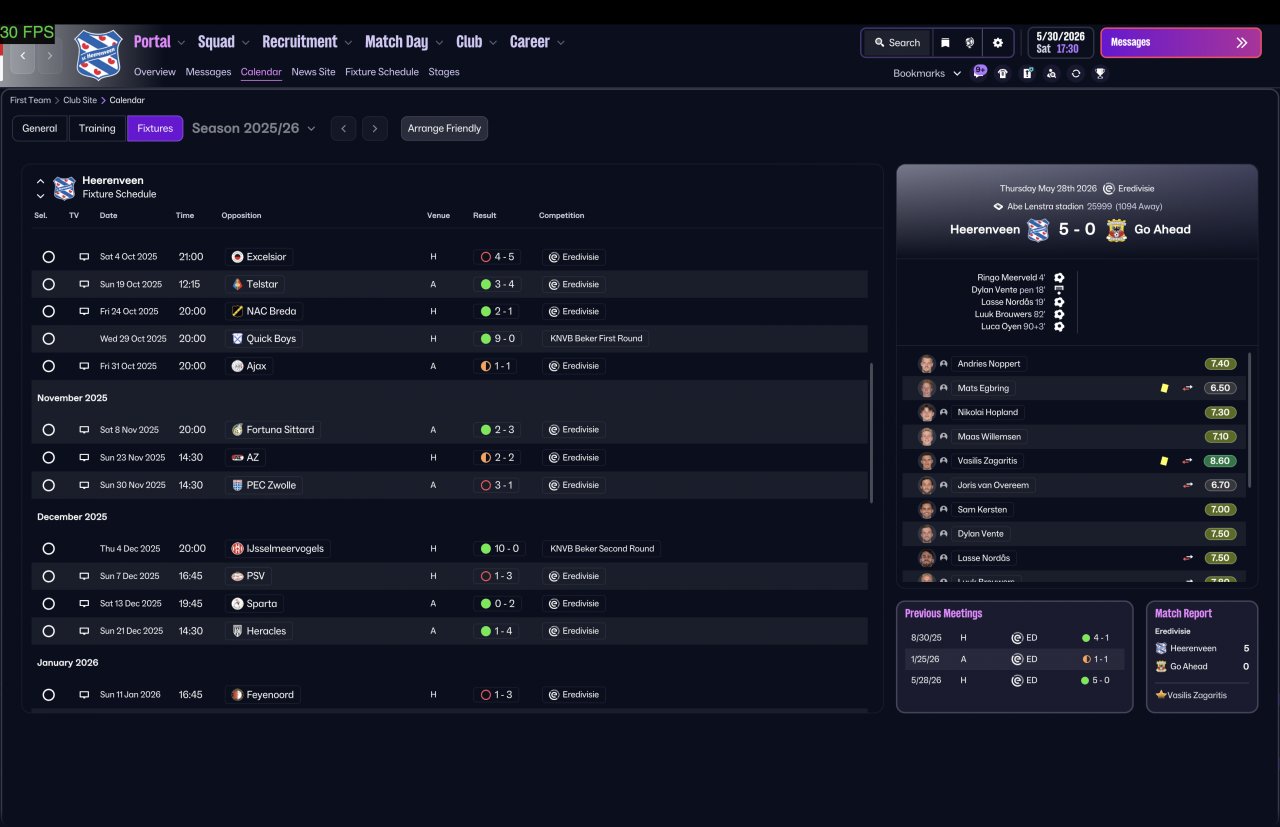This screenshot has height=827, width=1280.
Task: Click the Arrange Friendly button
Action: 445,128
